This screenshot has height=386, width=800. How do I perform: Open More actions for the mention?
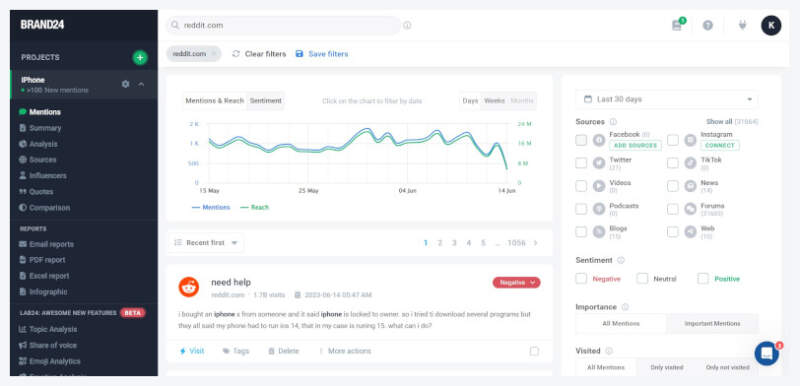point(344,351)
